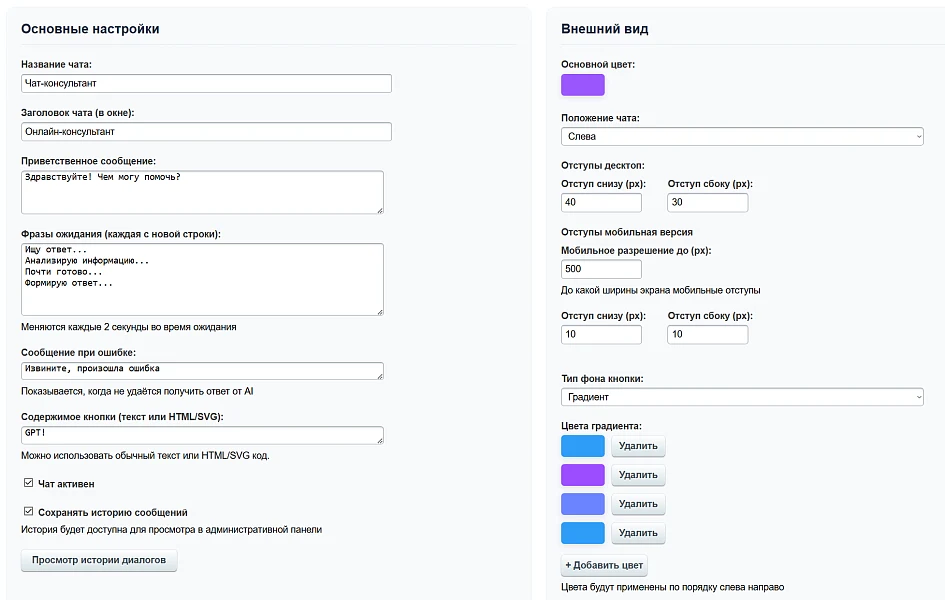This screenshot has width=945, height=600.
Task: Open the 'Положение чата' dropdown
Action: [x=742, y=136]
